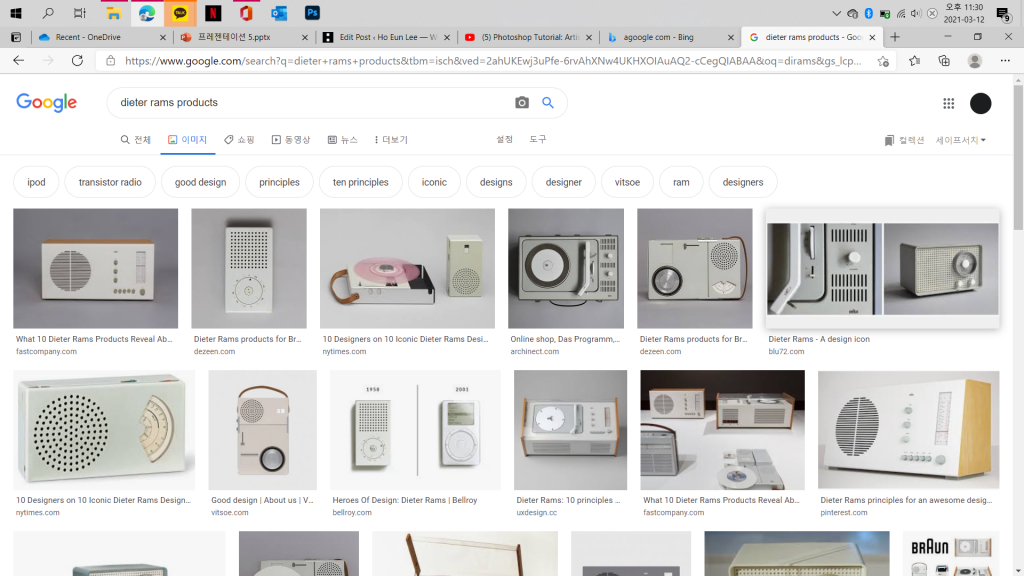Click the Google search magnifier button
The height and width of the screenshot is (576, 1024).
pos(548,103)
